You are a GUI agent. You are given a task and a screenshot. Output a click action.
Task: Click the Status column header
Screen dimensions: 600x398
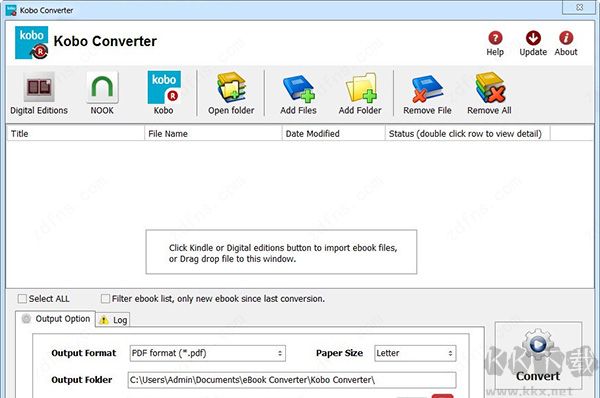click(468, 134)
